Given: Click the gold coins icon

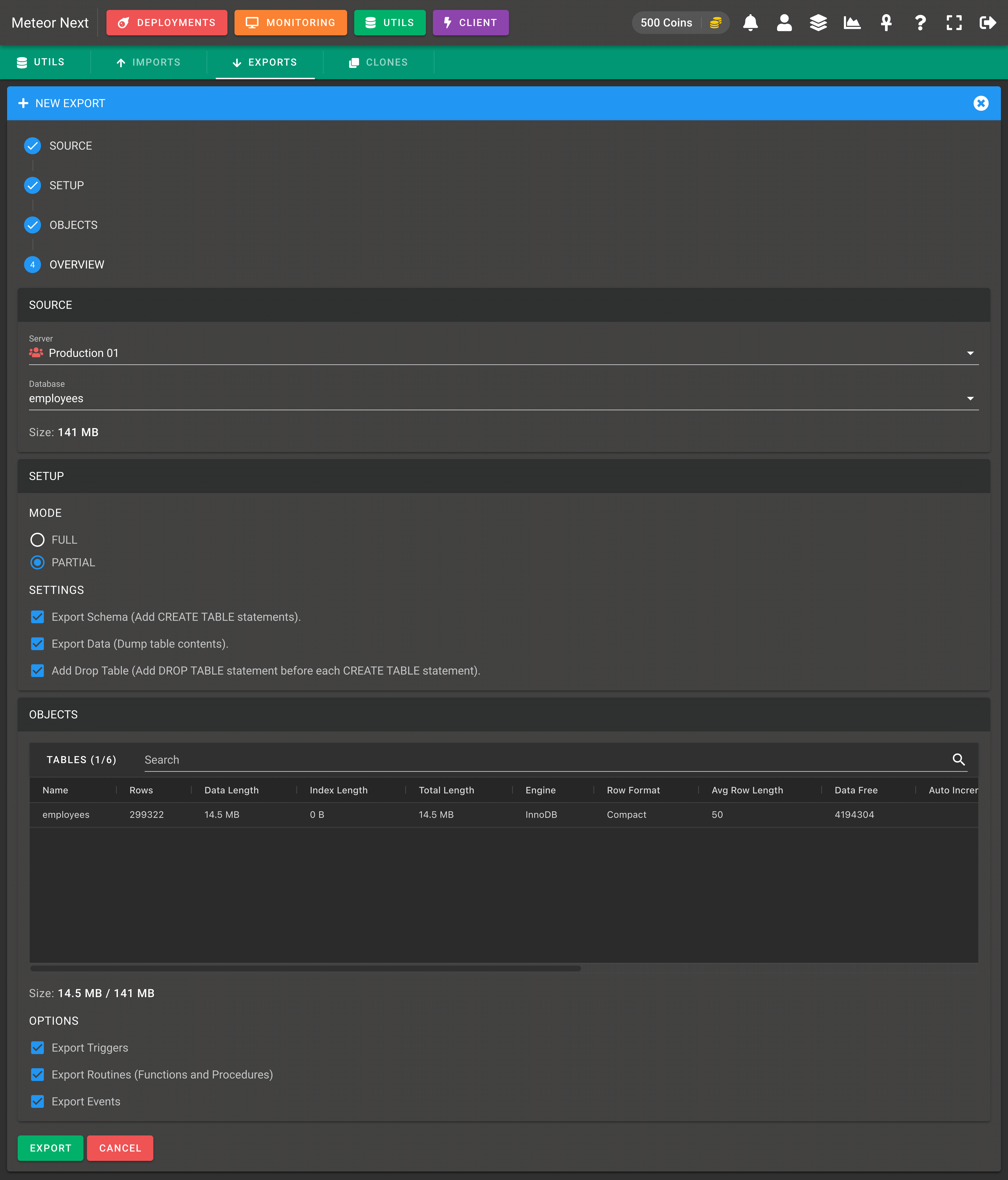Looking at the screenshot, I should point(716,23).
